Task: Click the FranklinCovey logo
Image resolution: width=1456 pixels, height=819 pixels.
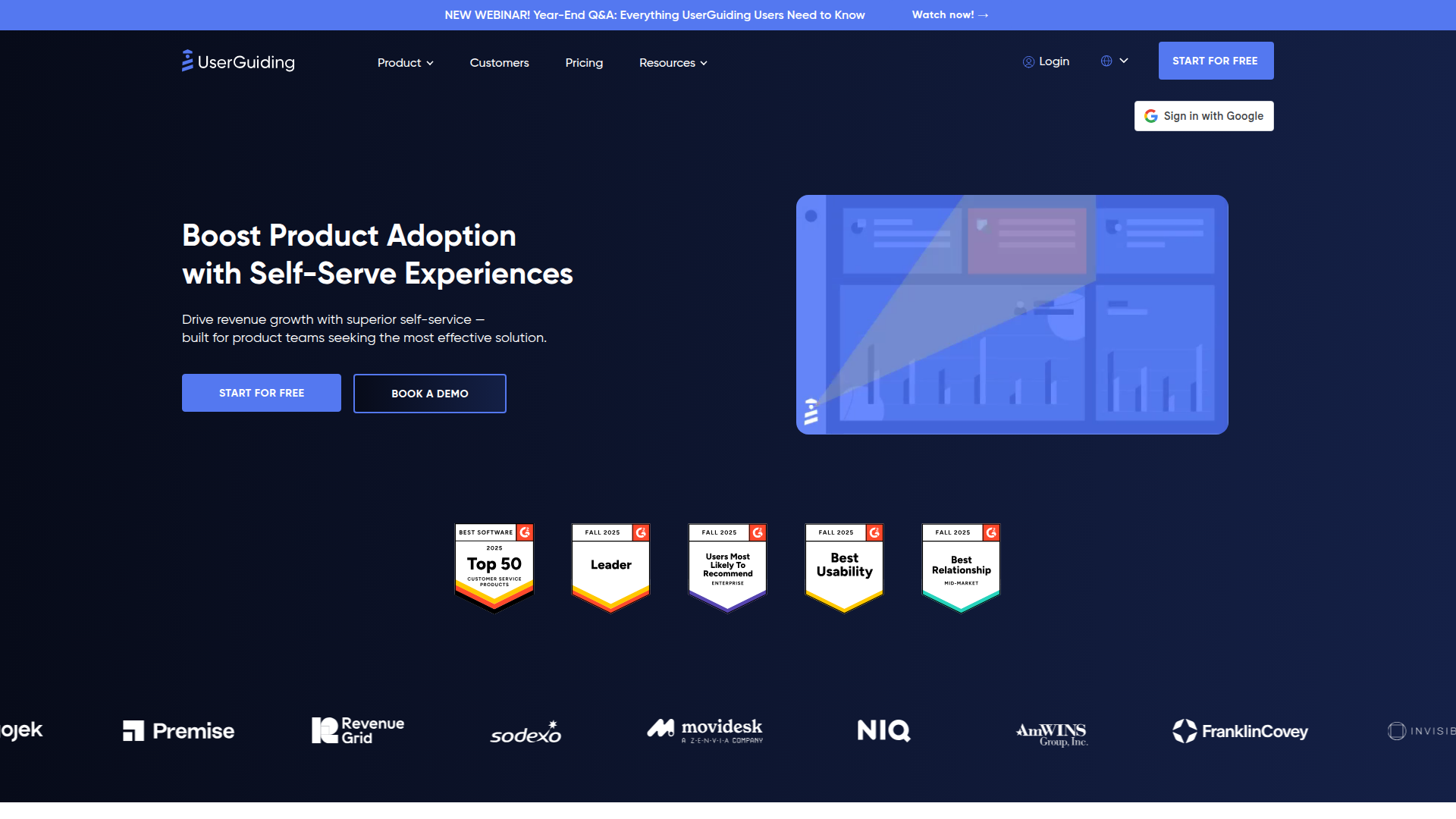Action: (x=1240, y=731)
